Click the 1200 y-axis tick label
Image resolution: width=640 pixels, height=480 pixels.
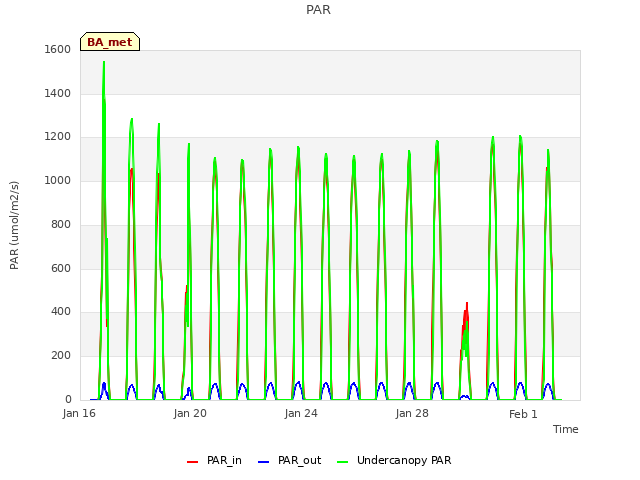point(58,137)
